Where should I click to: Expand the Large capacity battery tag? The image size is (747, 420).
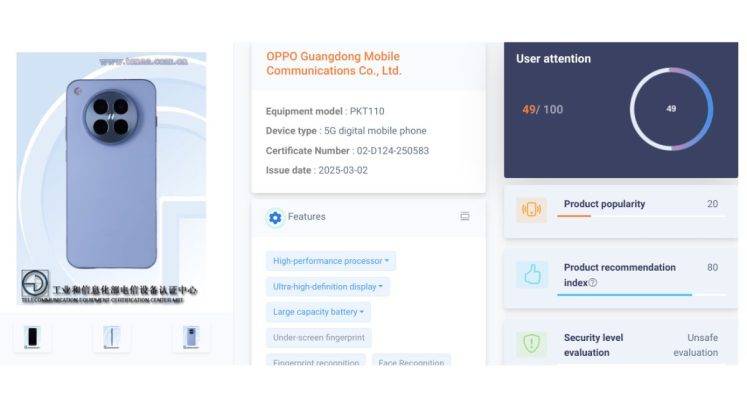pos(318,312)
